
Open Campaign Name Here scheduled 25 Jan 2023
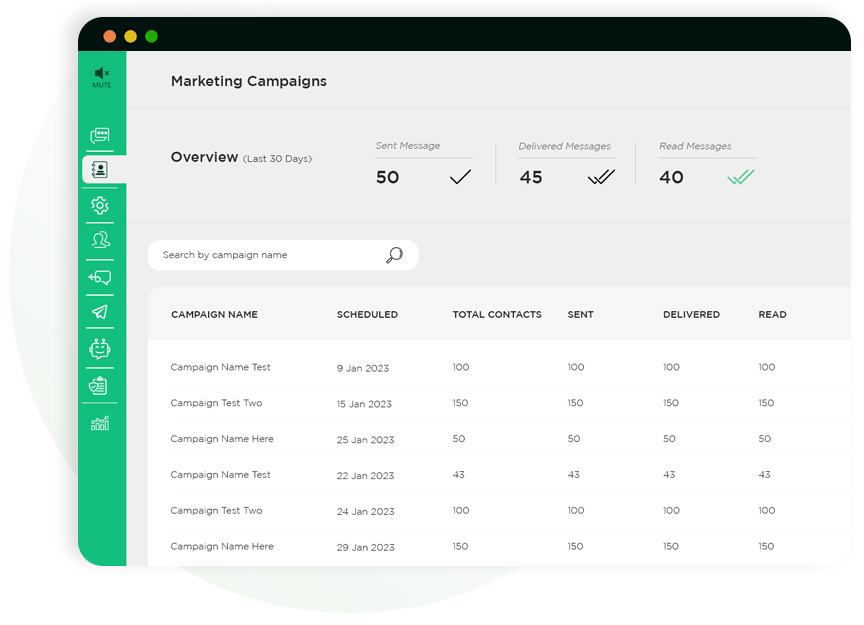222,439
